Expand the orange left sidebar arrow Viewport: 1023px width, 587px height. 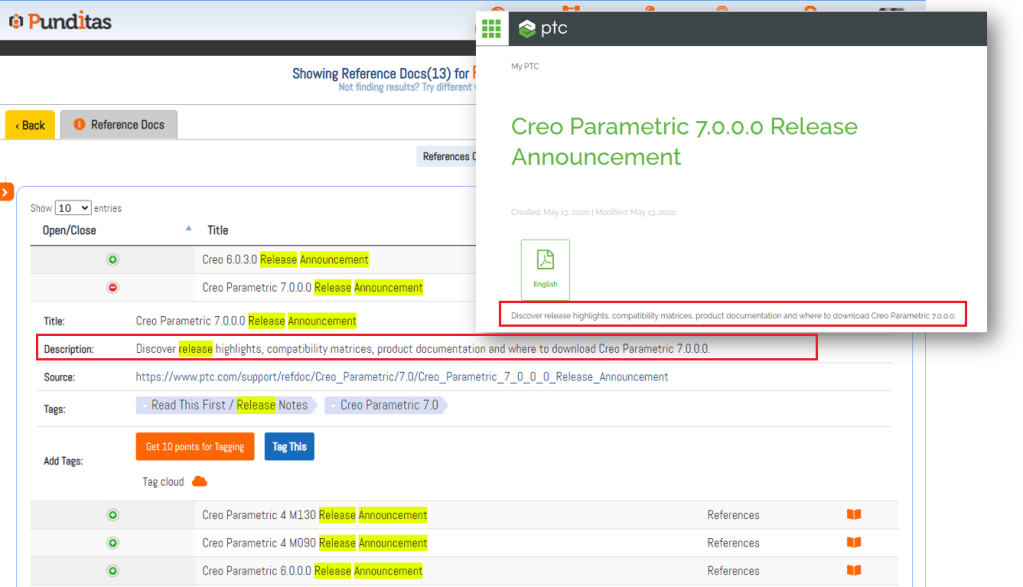6,191
